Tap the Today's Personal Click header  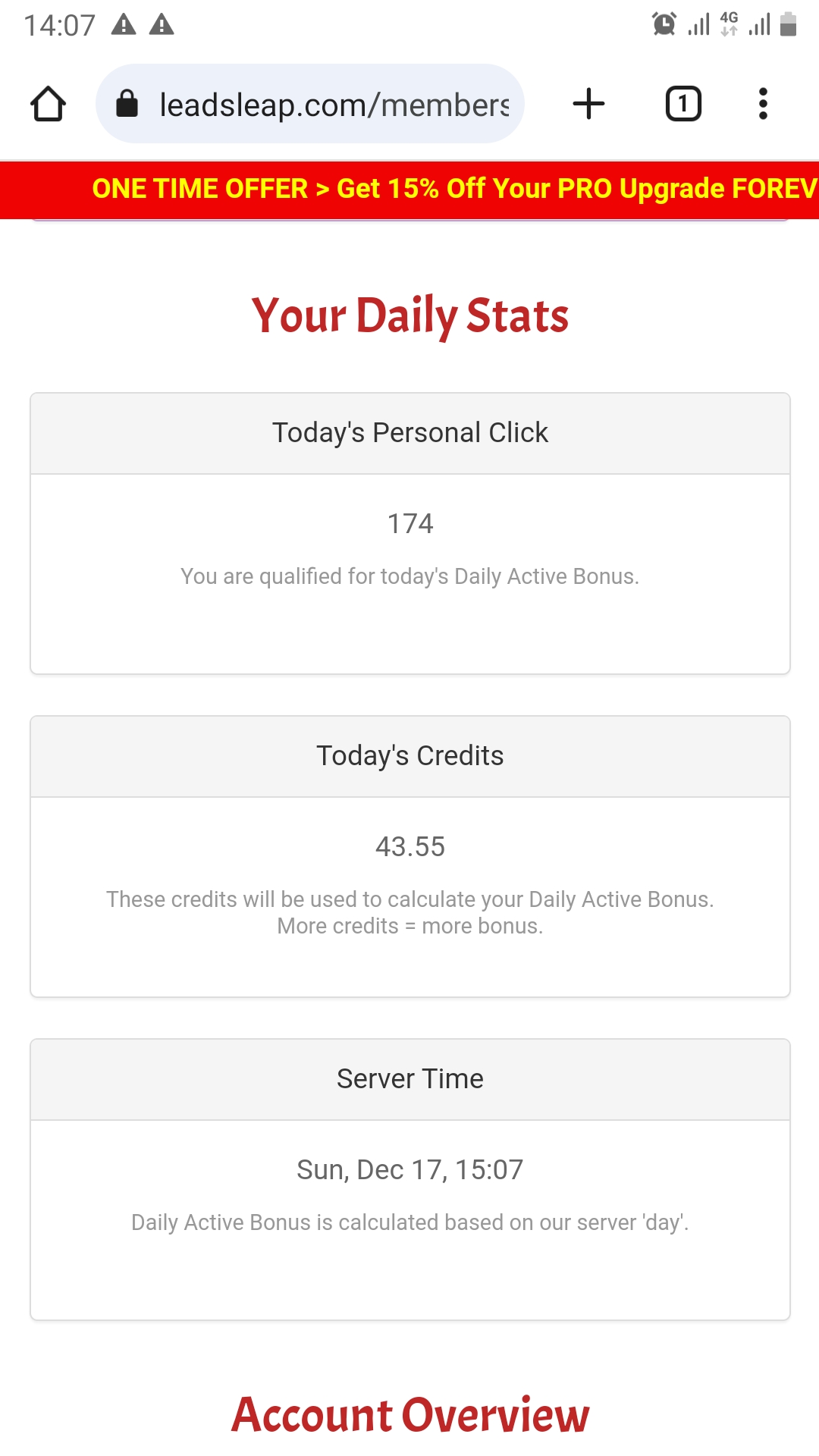click(x=409, y=433)
